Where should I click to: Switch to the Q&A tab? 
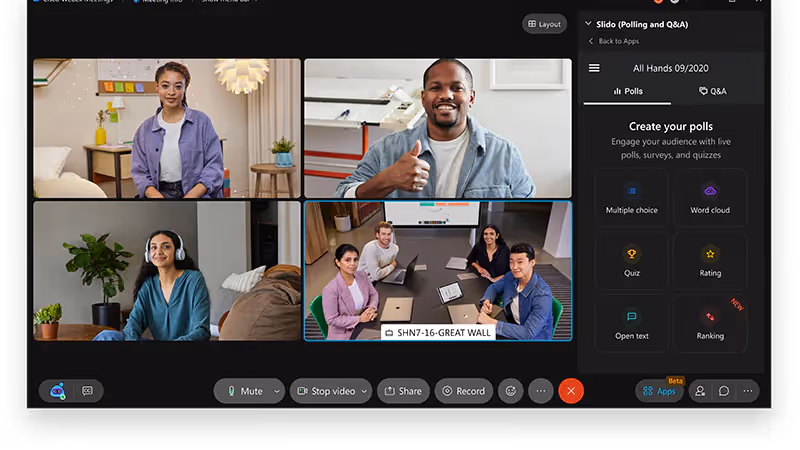point(713,91)
